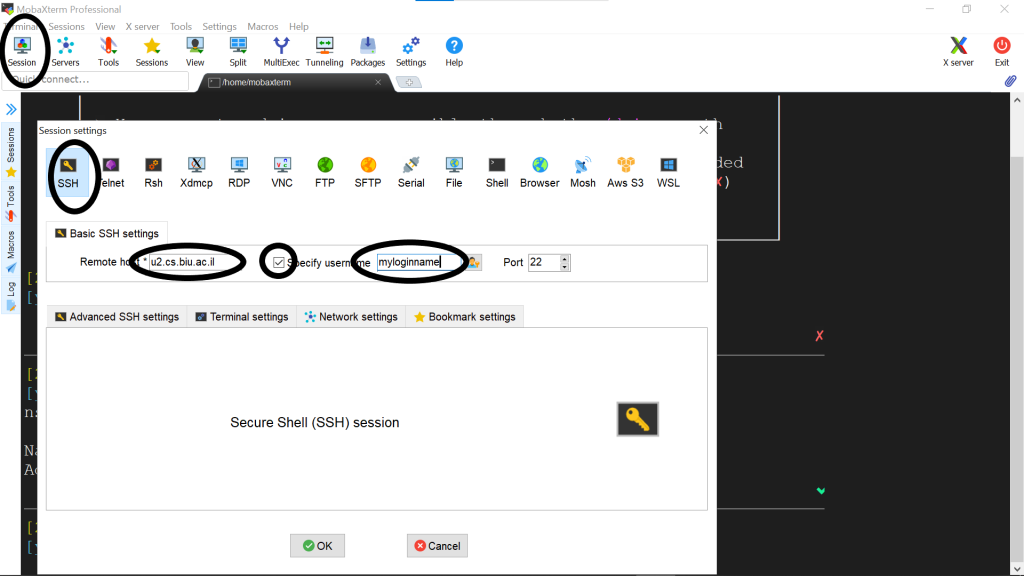Viewport: 1024px width, 576px height.
Task: Switch to Basic SSH settings tab
Action: (107, 234)
